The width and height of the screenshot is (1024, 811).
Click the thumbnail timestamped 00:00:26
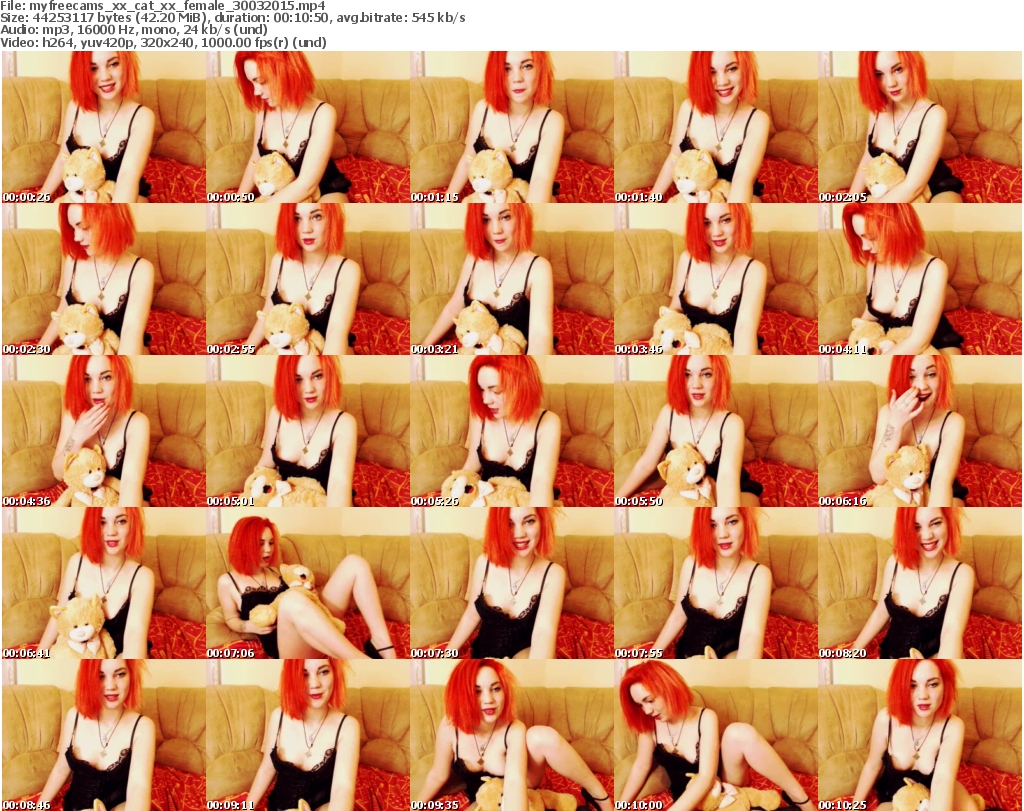(x=104, y=127)
